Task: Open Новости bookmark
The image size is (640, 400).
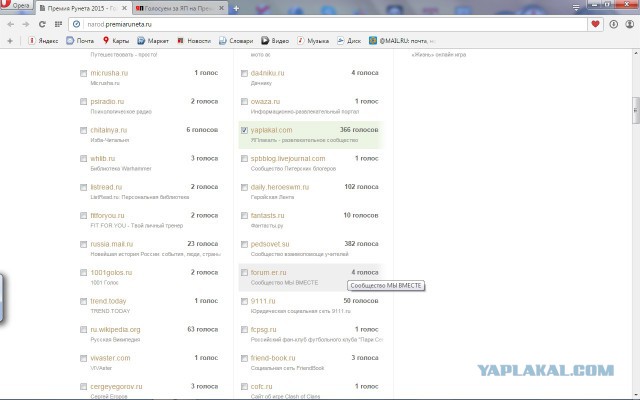Action: tap(194, 41)
